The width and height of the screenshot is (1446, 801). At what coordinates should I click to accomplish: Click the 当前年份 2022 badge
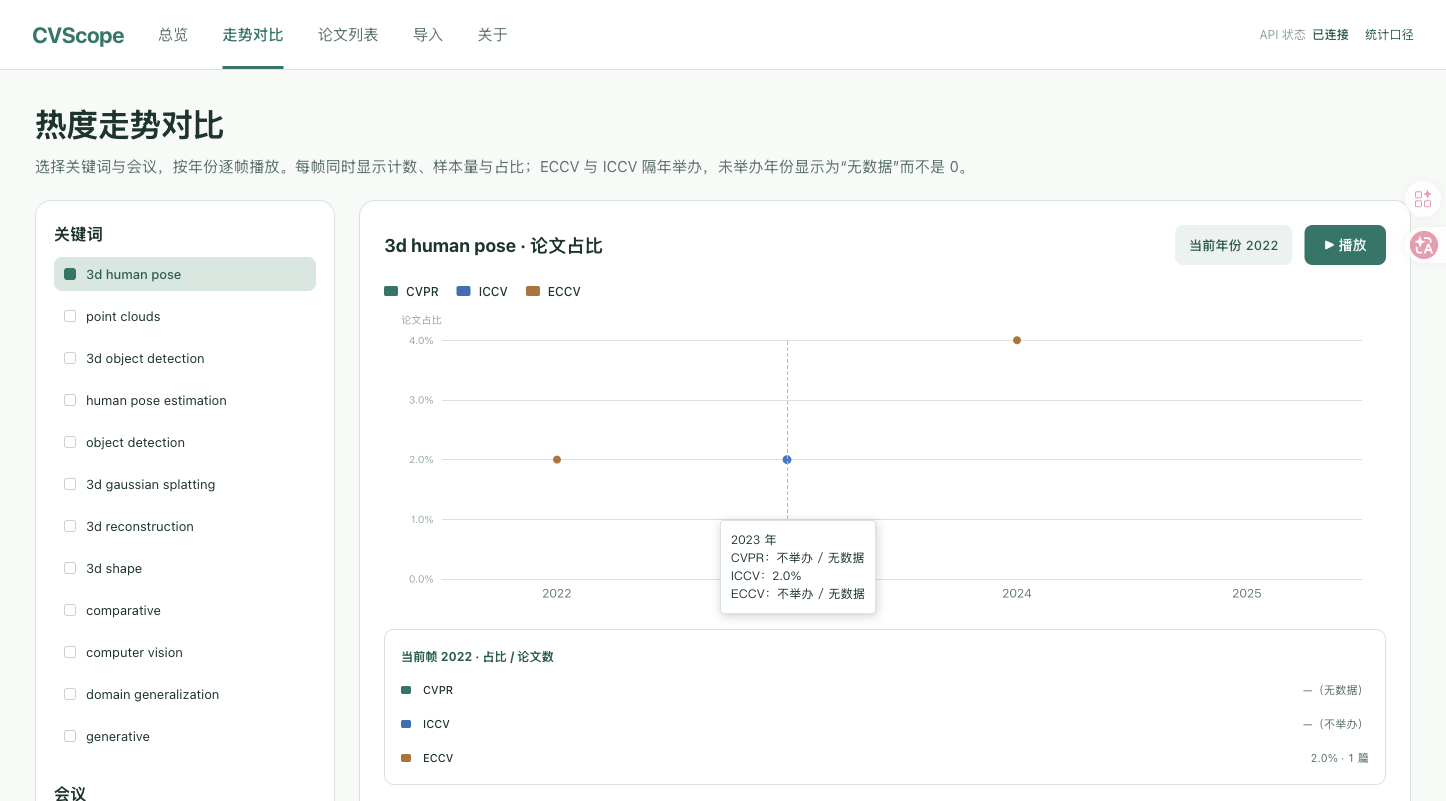coord(1233,245)
